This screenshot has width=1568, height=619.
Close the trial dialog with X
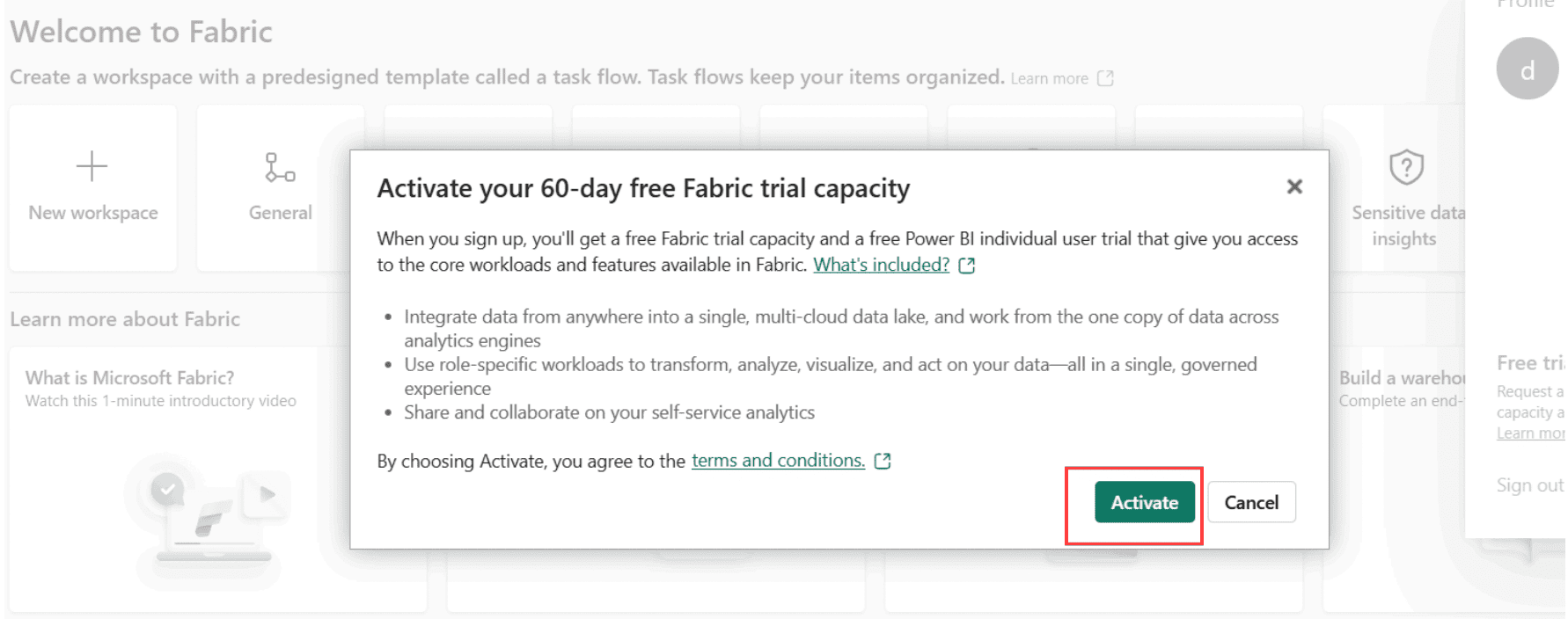coord(1293,186)
